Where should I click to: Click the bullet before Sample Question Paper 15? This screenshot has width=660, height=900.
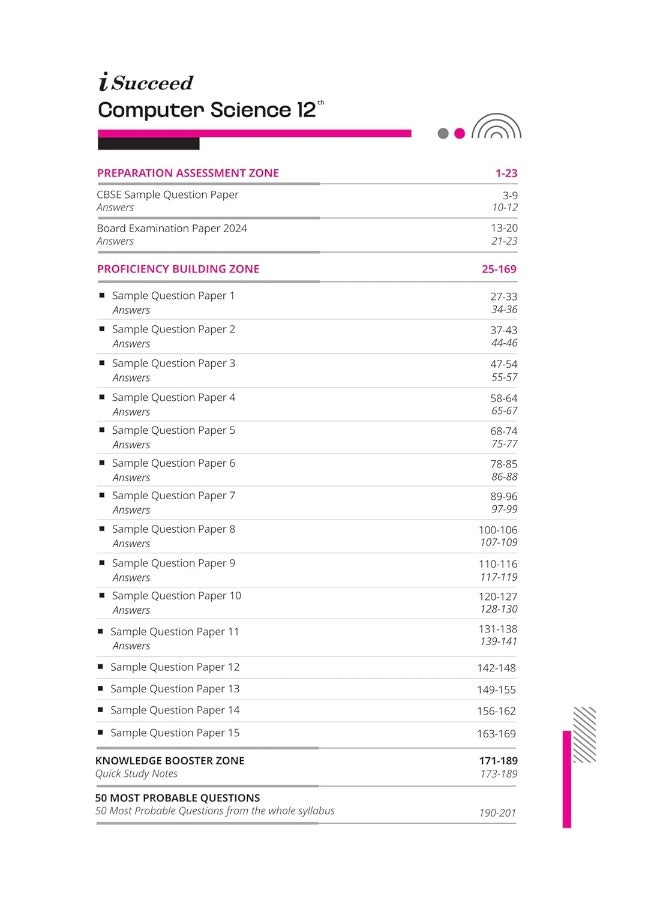[101, 732]
